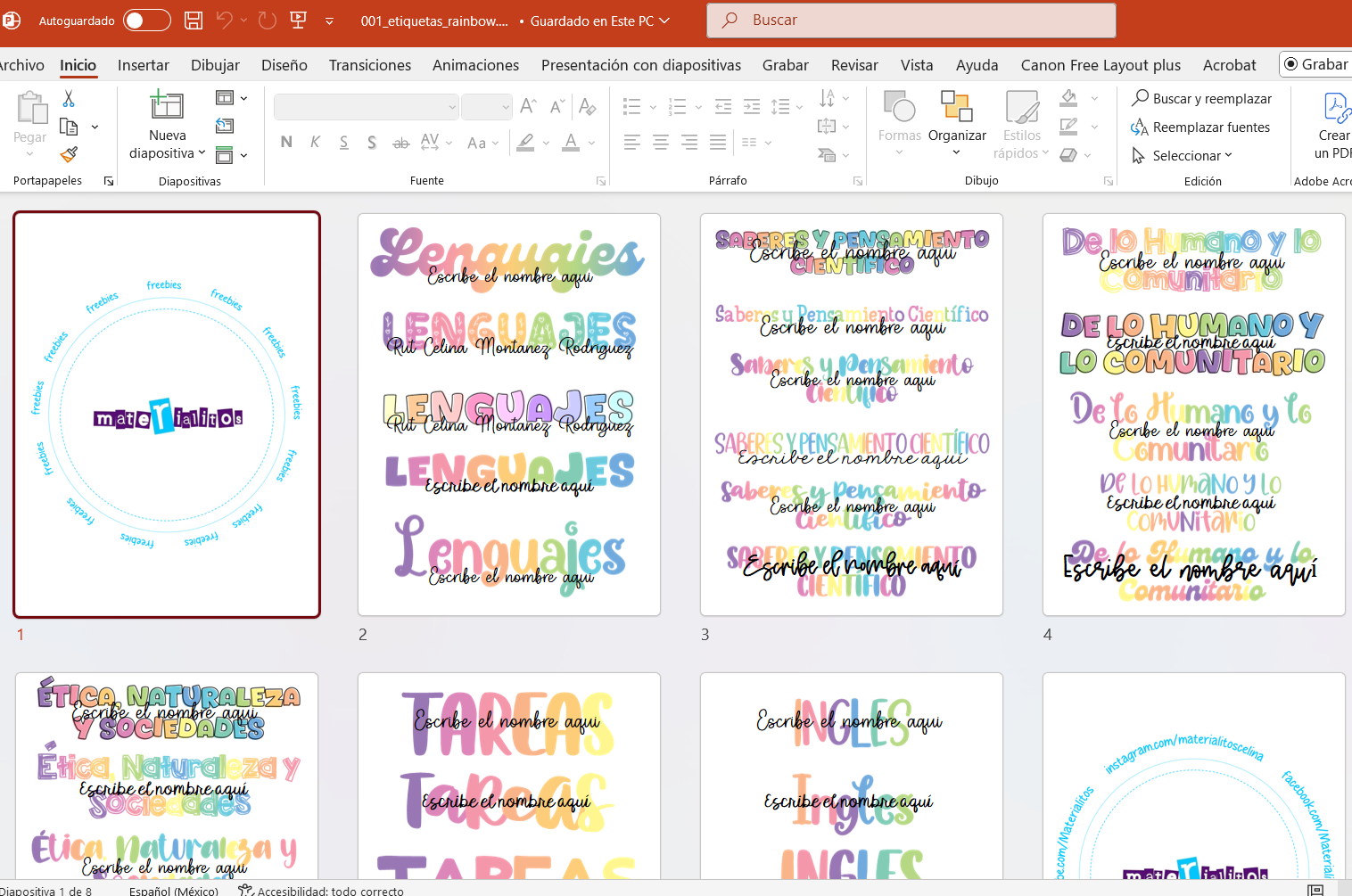Expand the font name combo box

[452, 108]
